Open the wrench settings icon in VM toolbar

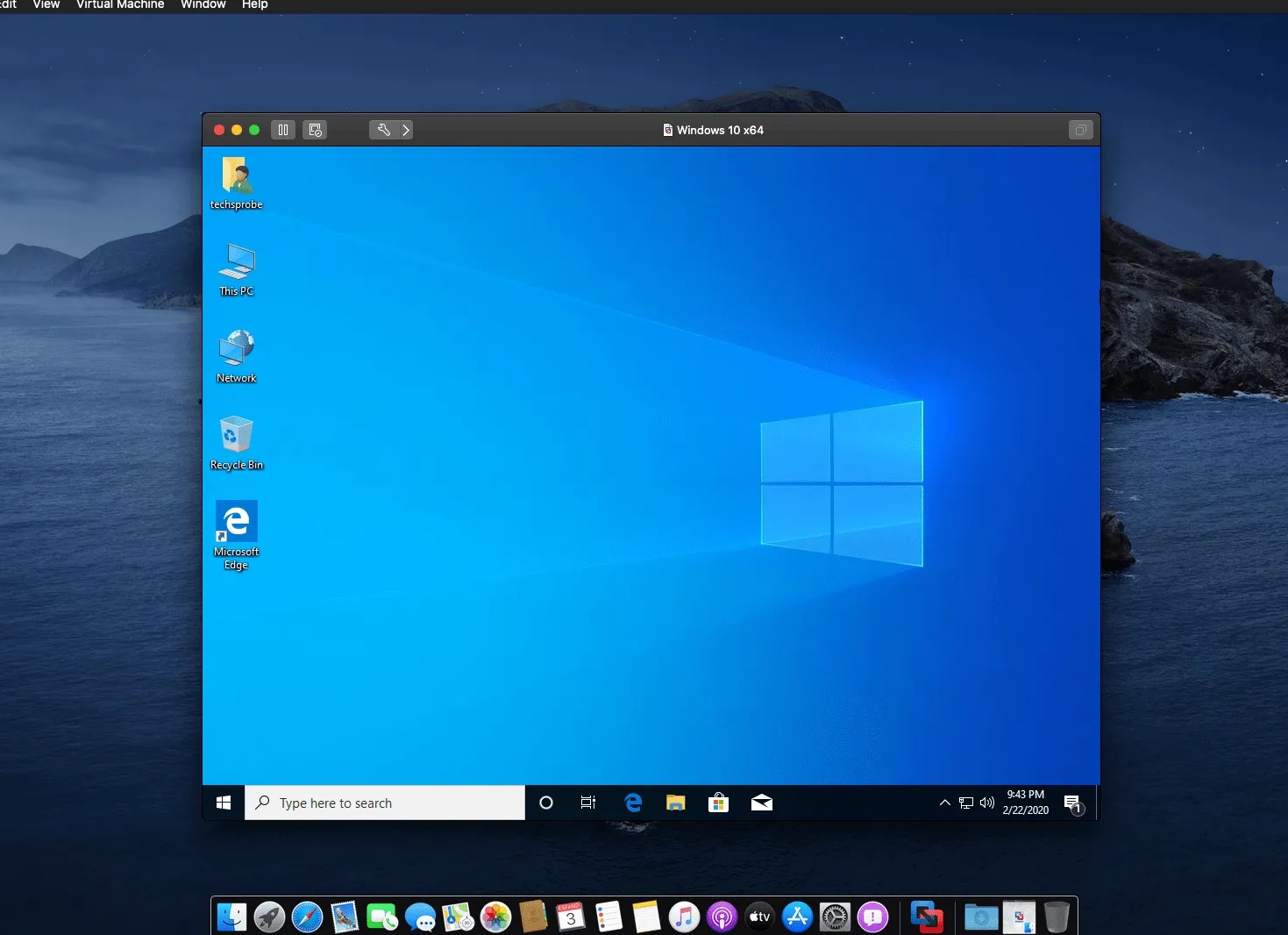383,130
